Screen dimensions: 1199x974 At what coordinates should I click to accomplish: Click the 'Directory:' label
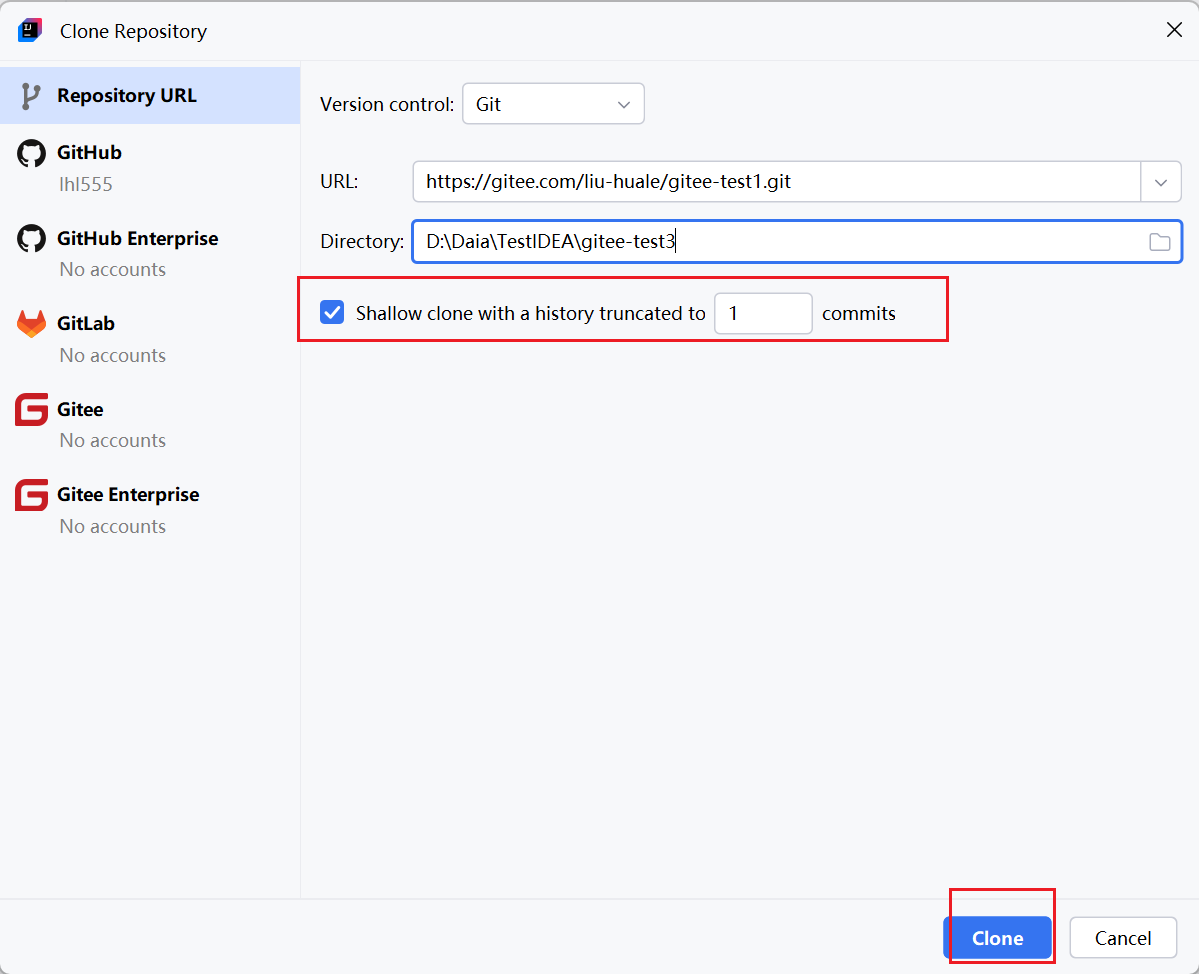(362, 242)
